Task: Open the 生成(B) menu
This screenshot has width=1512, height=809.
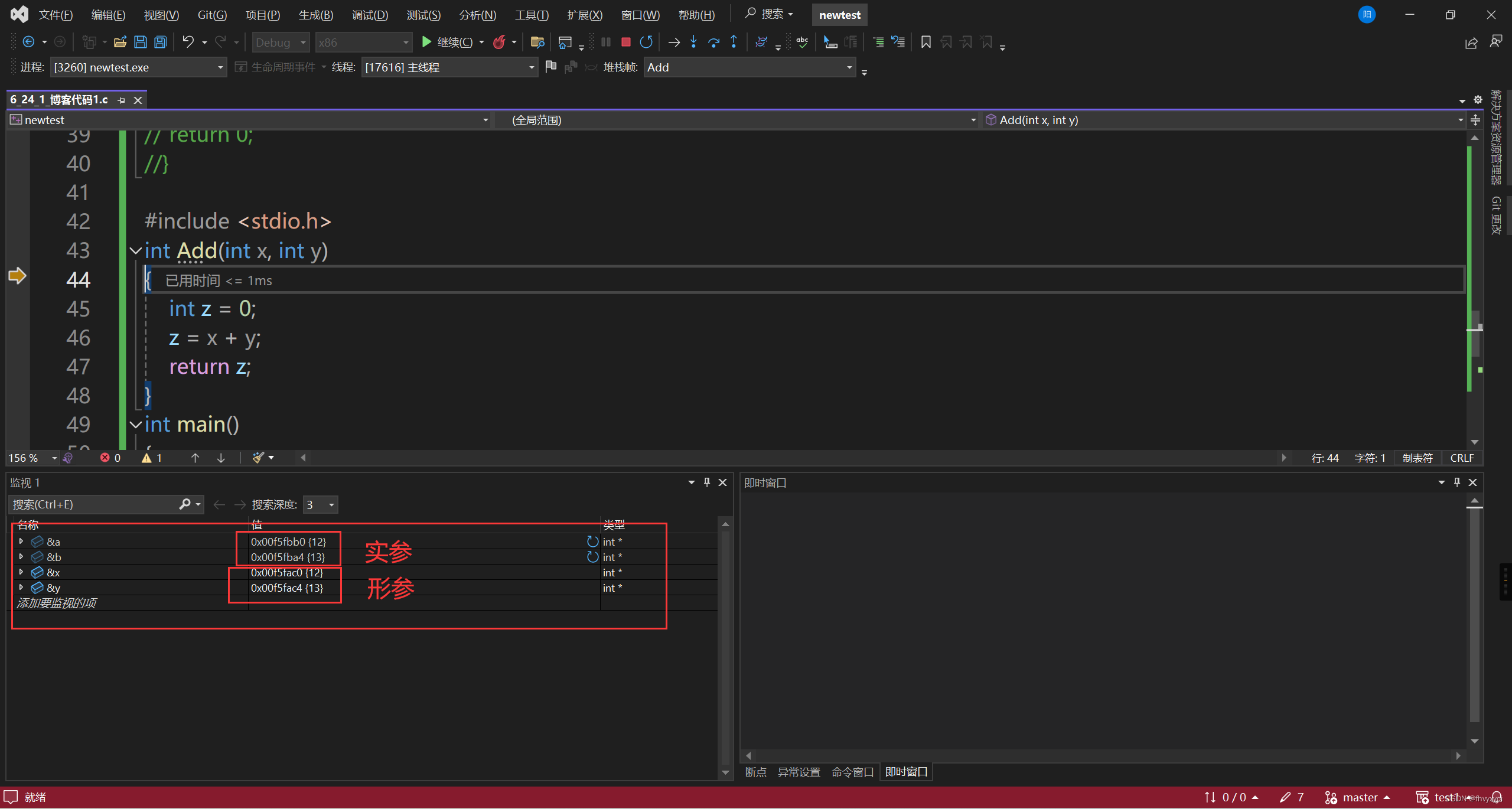Action: (x=316, y=15)
